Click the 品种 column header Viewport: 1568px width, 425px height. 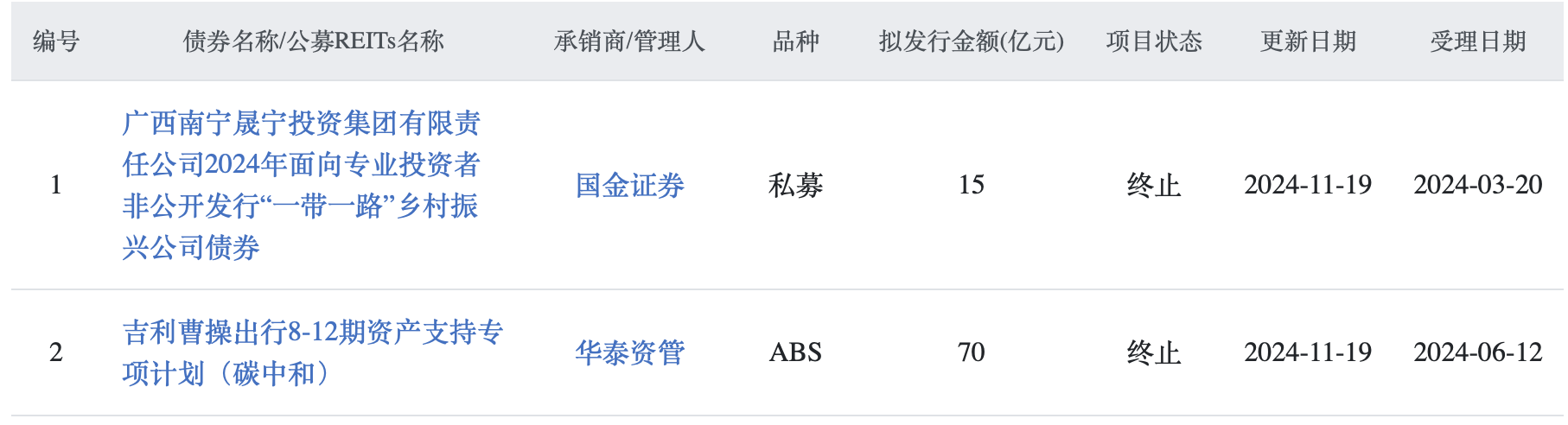[x=795, y=41]
